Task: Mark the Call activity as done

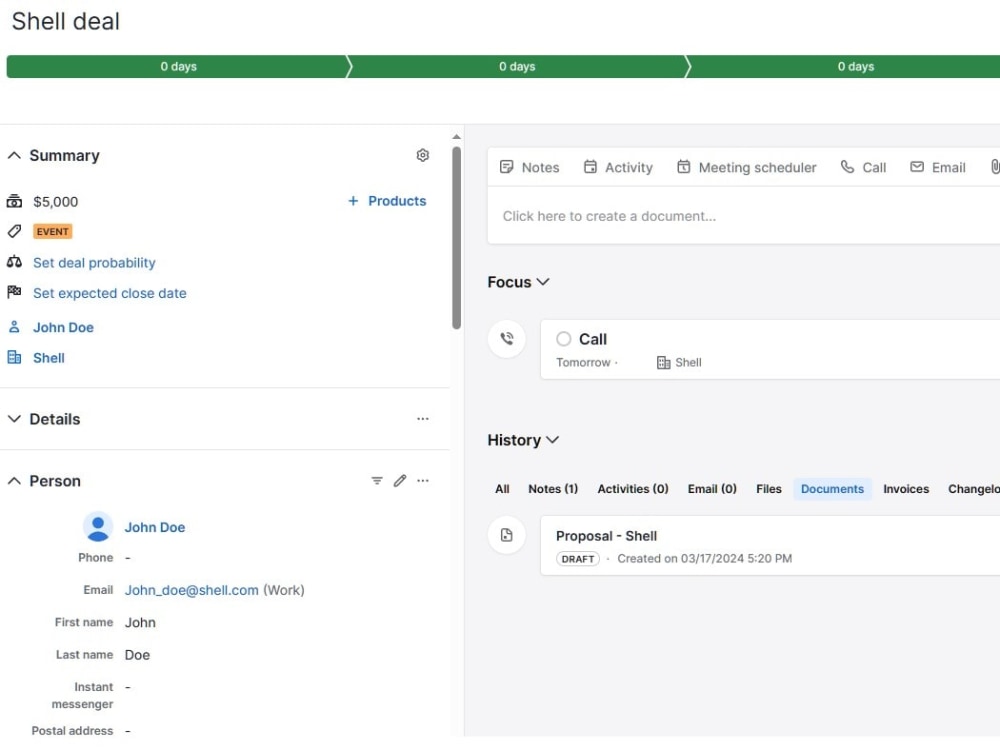Action: point(563,339)
